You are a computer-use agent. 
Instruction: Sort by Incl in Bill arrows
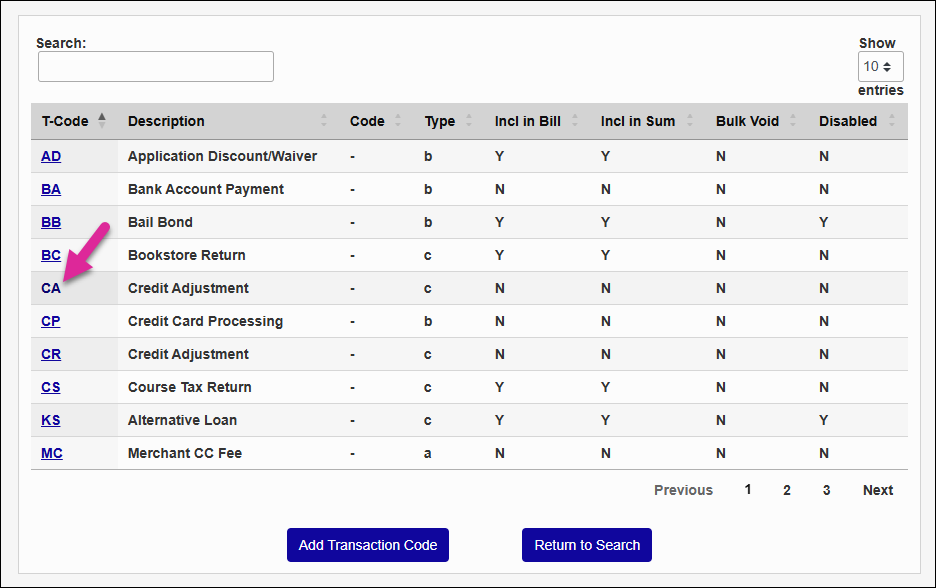coord(575,121)
